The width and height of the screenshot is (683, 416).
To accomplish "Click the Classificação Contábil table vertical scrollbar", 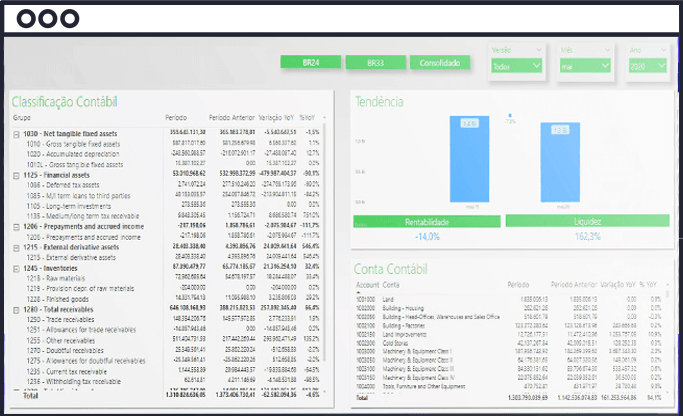I will pos(325,257).
